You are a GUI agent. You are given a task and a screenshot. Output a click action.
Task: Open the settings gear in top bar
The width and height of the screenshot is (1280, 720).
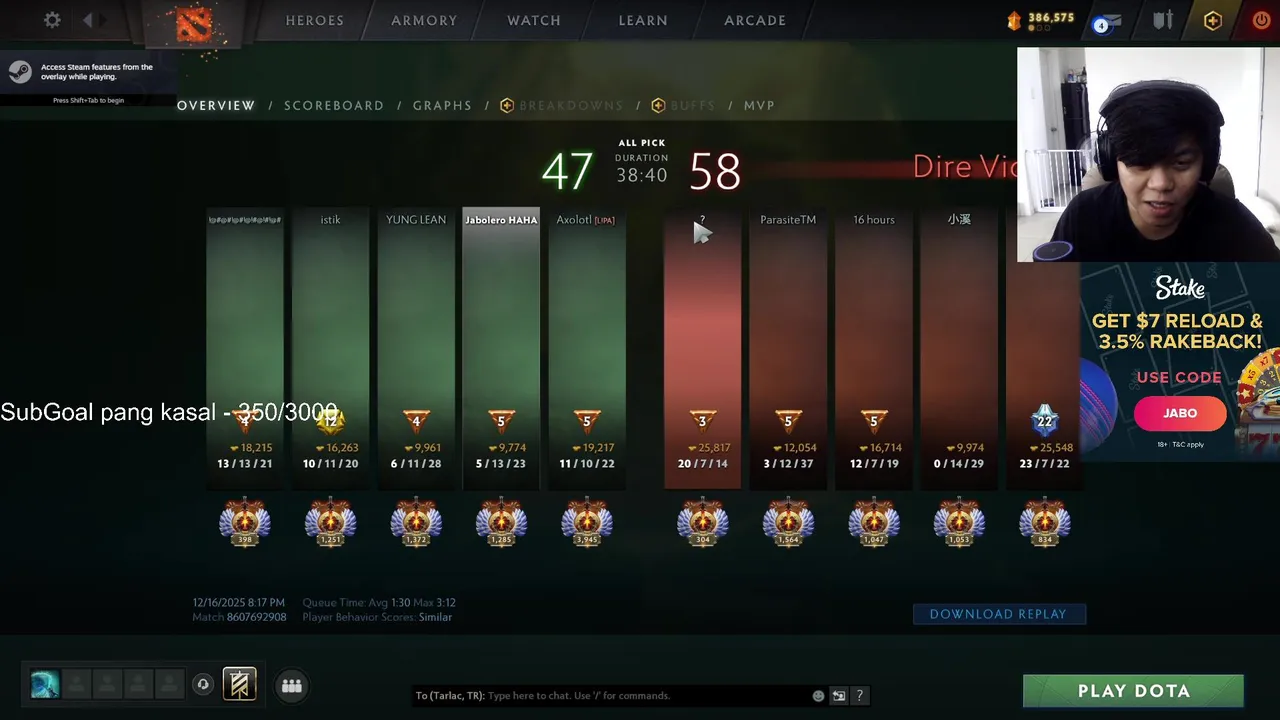[x=52, y=20]
